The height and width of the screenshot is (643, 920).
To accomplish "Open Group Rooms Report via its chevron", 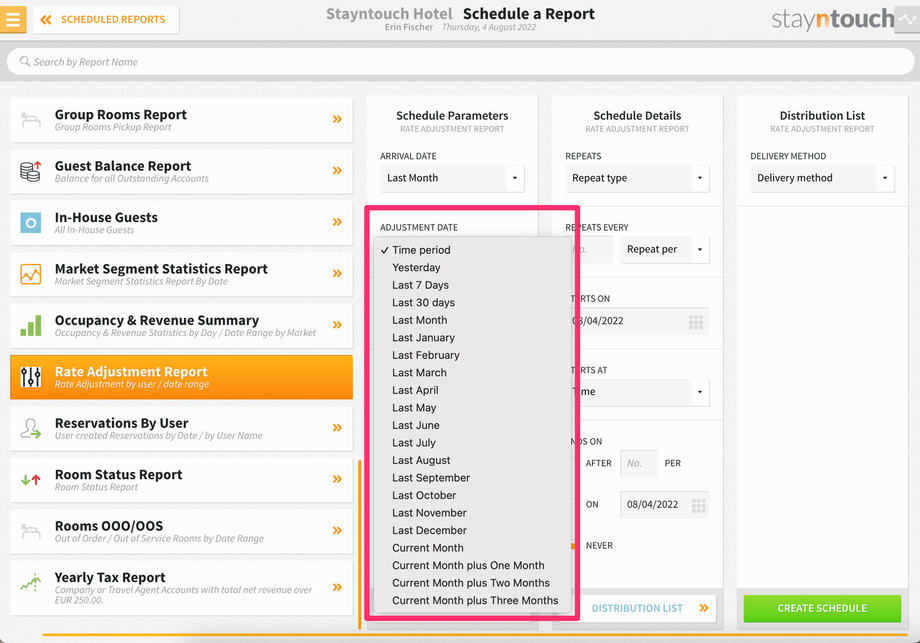I will (337, 119).
